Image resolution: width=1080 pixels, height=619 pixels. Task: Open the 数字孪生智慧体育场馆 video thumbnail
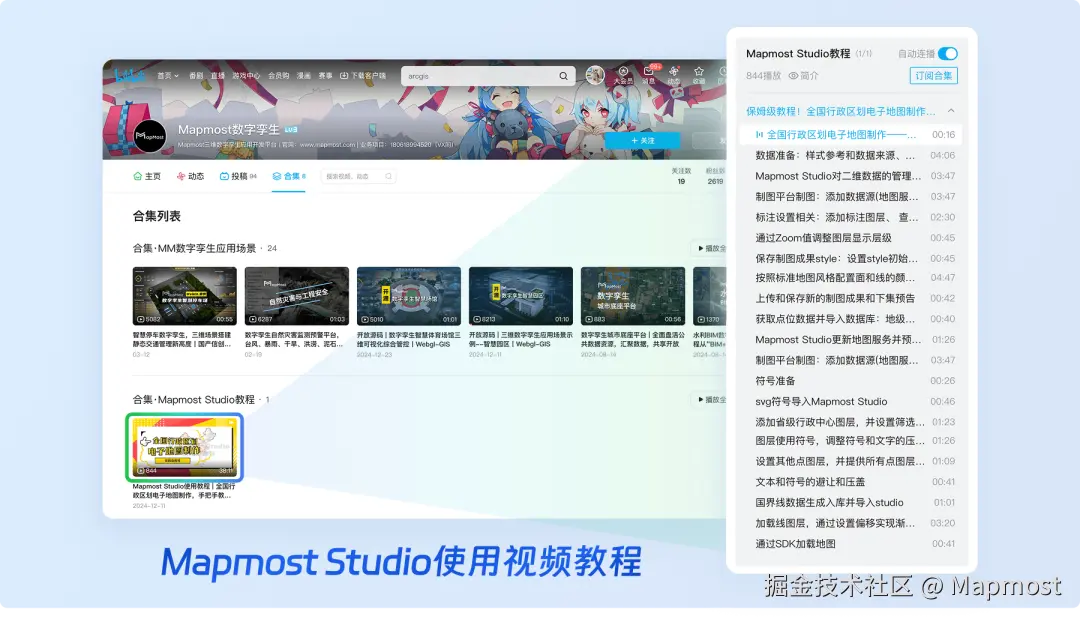coord(408,296)
